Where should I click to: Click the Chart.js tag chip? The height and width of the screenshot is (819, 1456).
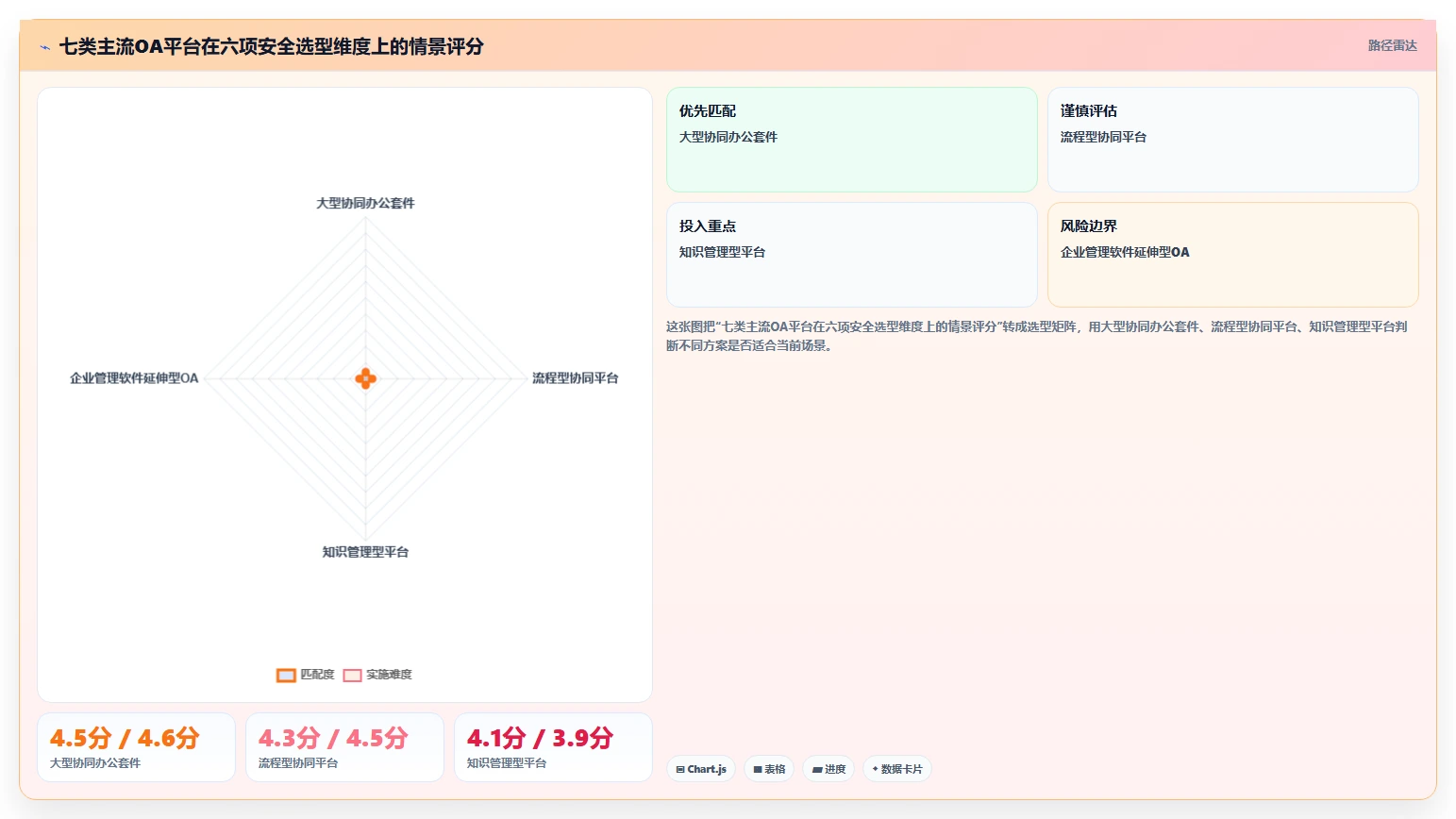point(701,769)
